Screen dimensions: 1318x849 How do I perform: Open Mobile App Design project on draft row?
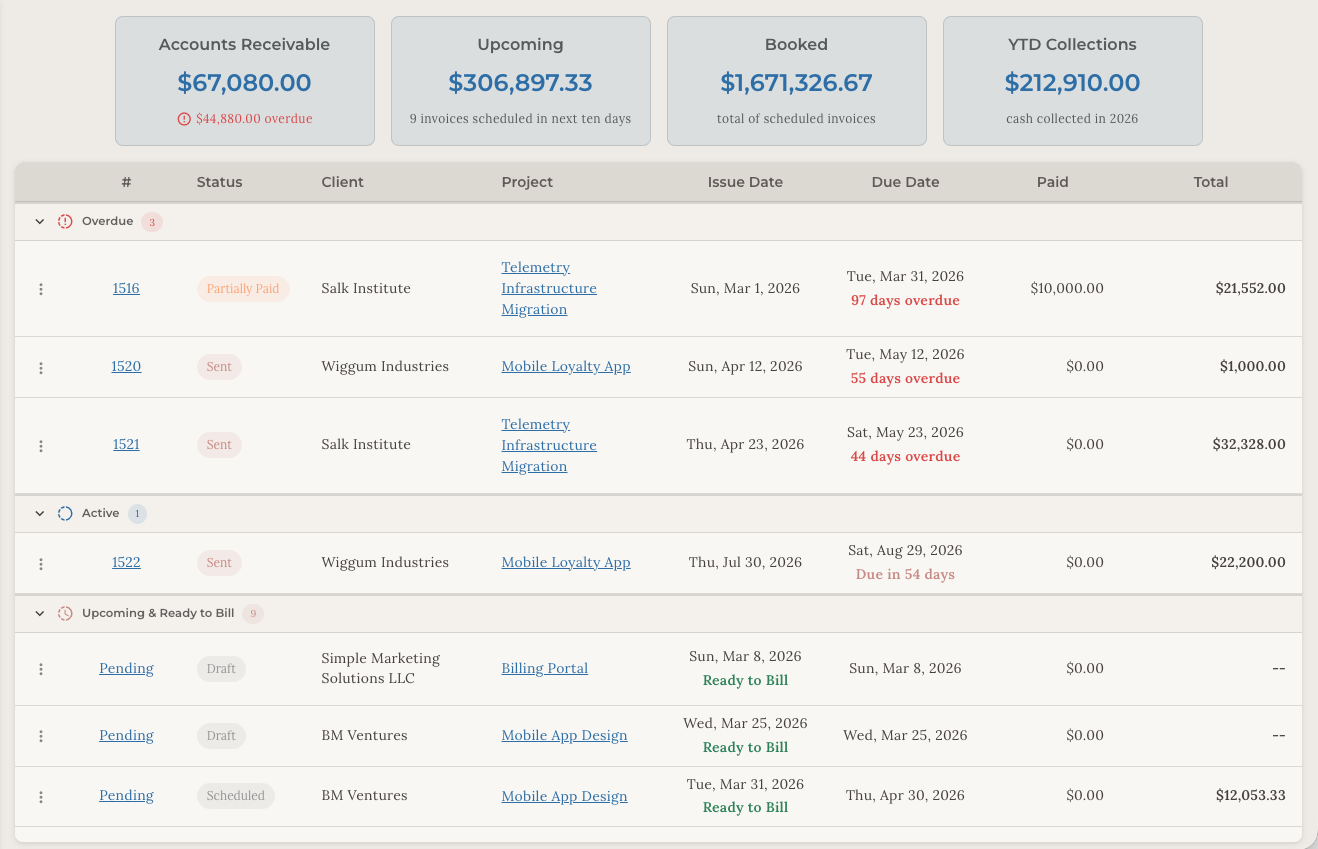[565, 735]
